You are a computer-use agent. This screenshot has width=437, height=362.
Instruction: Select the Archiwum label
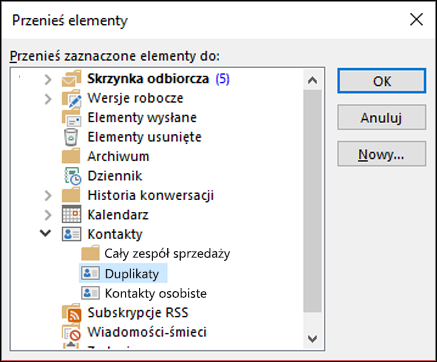[118, 156]
